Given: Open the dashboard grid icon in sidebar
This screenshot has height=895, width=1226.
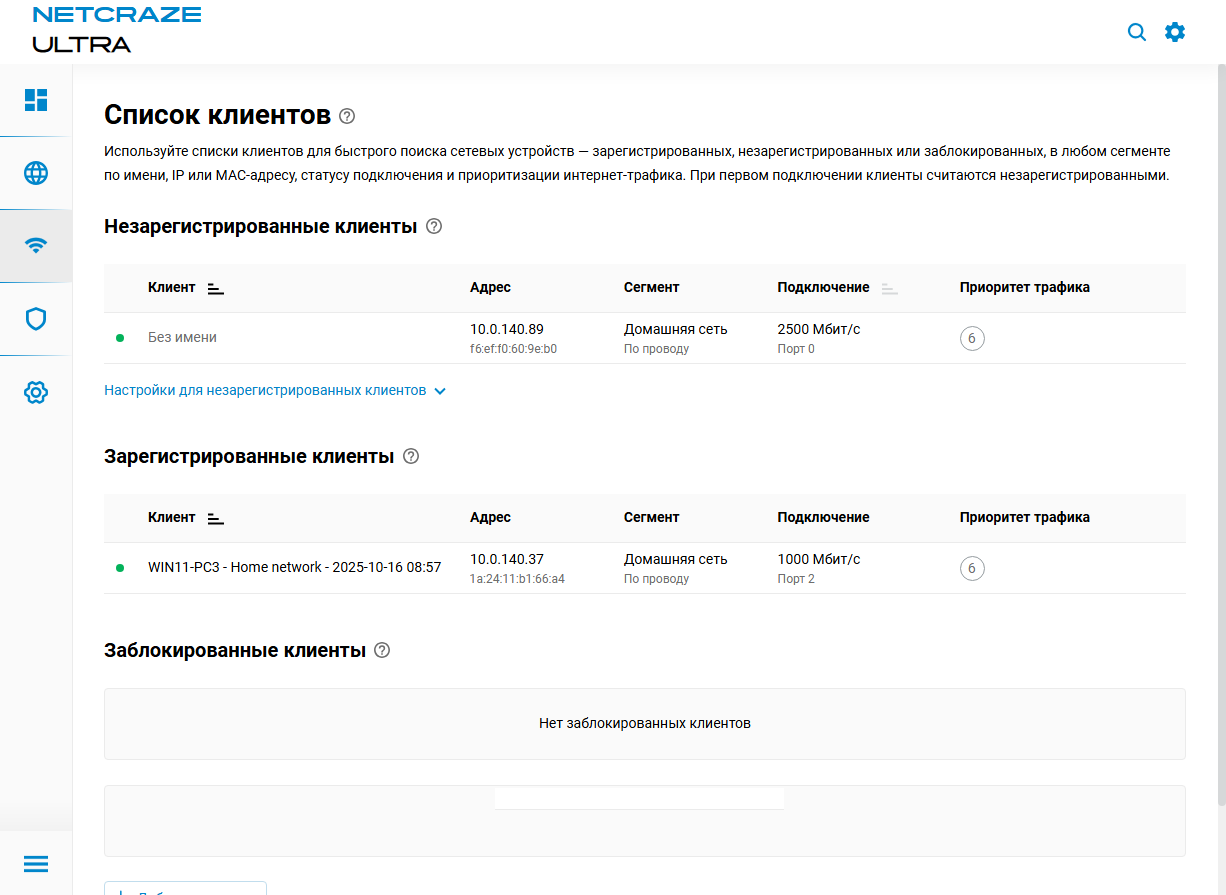Looking at the screenshot, I should [36, 100].
